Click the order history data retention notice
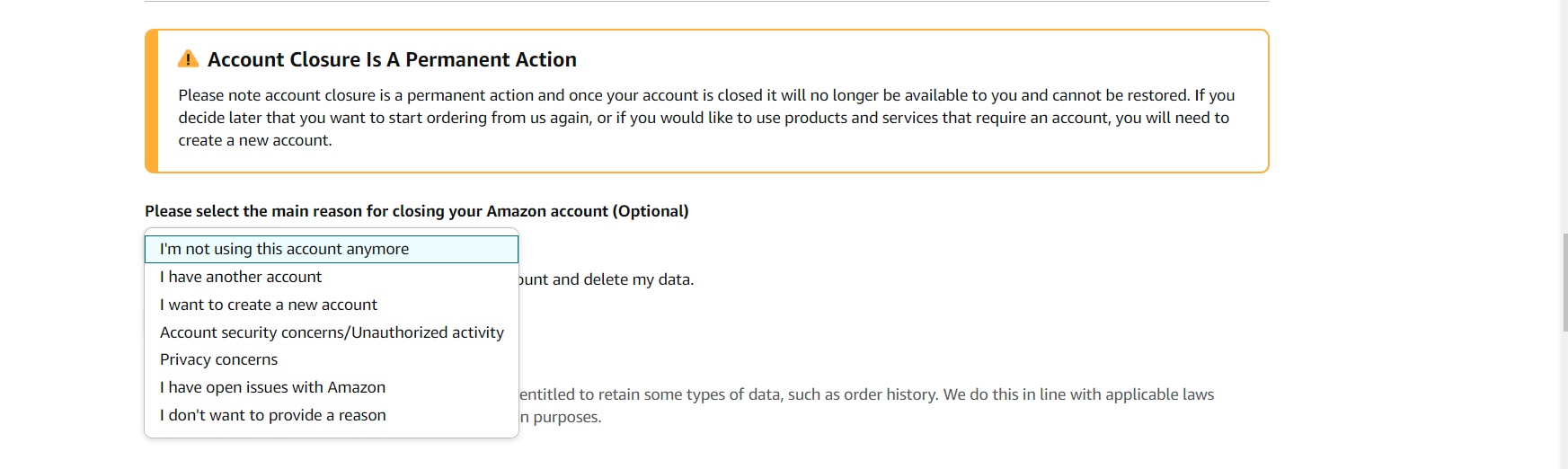 coord(866,394)
